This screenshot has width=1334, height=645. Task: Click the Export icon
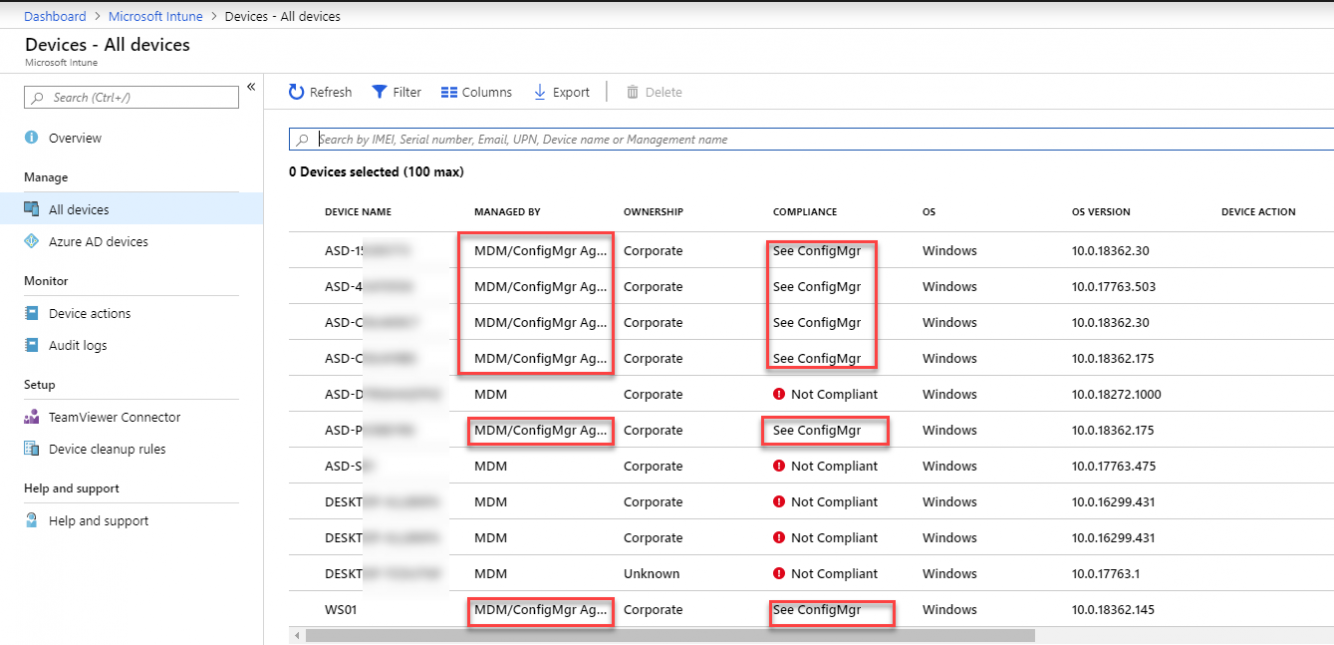tap(540, 92)
